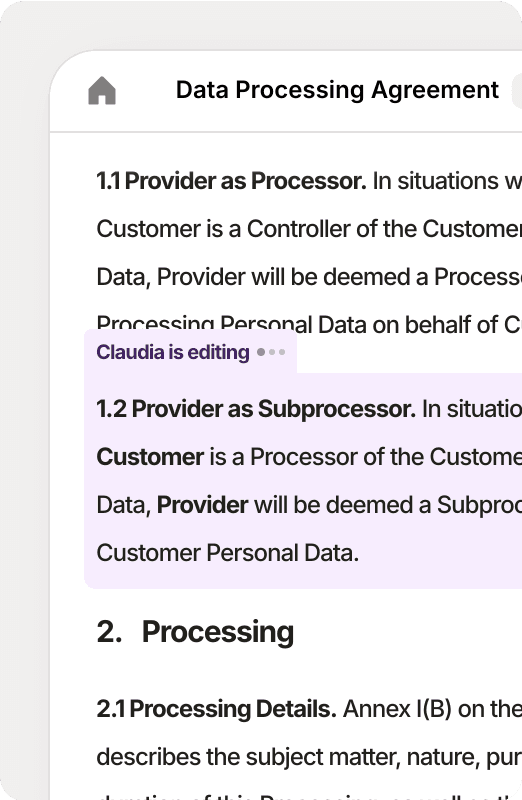
Task: Click "Processing Personal Data on behalf" line
Action: [x=309, y=323]
